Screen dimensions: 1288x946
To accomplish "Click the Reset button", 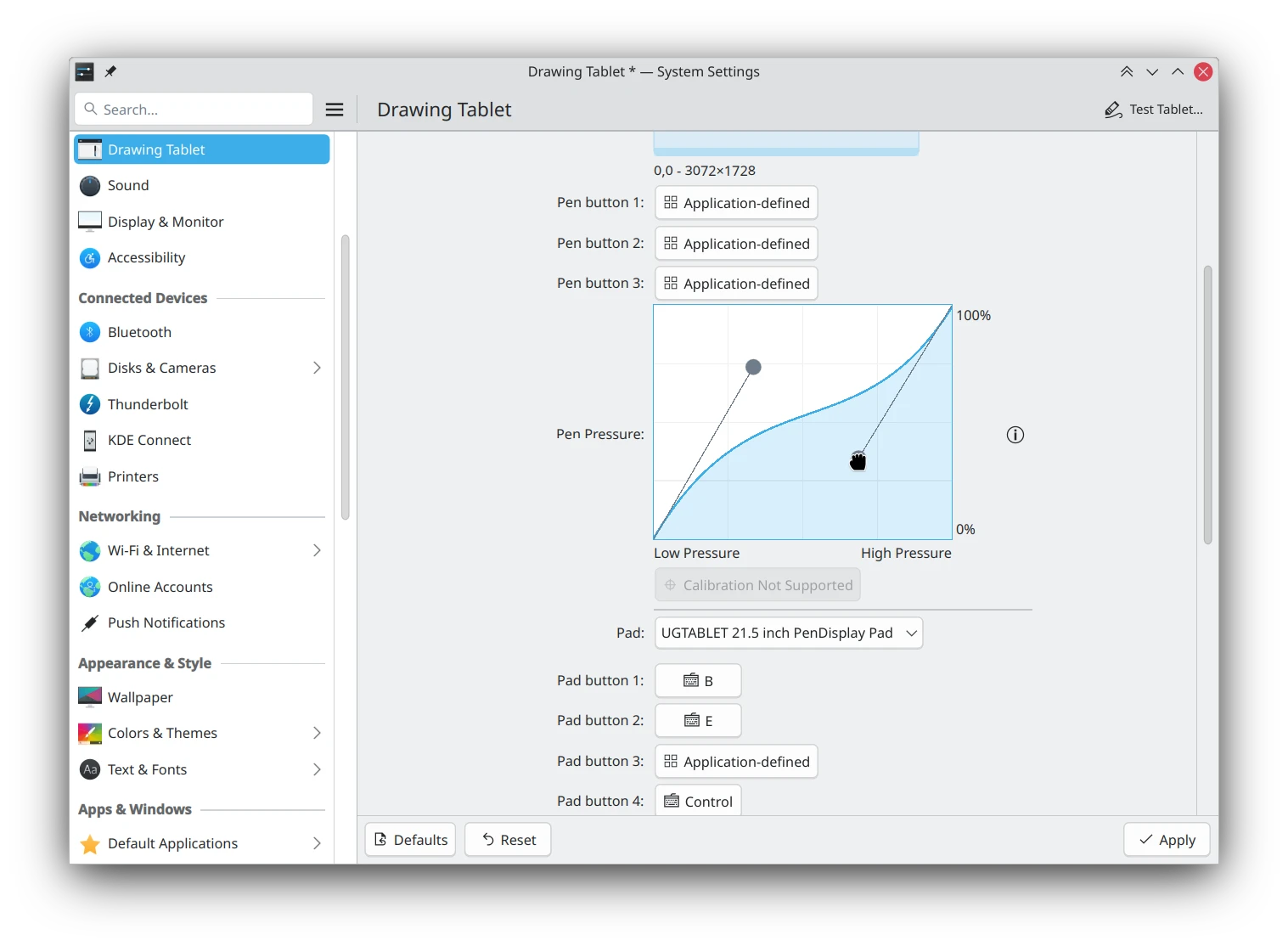I will [508, 840].
